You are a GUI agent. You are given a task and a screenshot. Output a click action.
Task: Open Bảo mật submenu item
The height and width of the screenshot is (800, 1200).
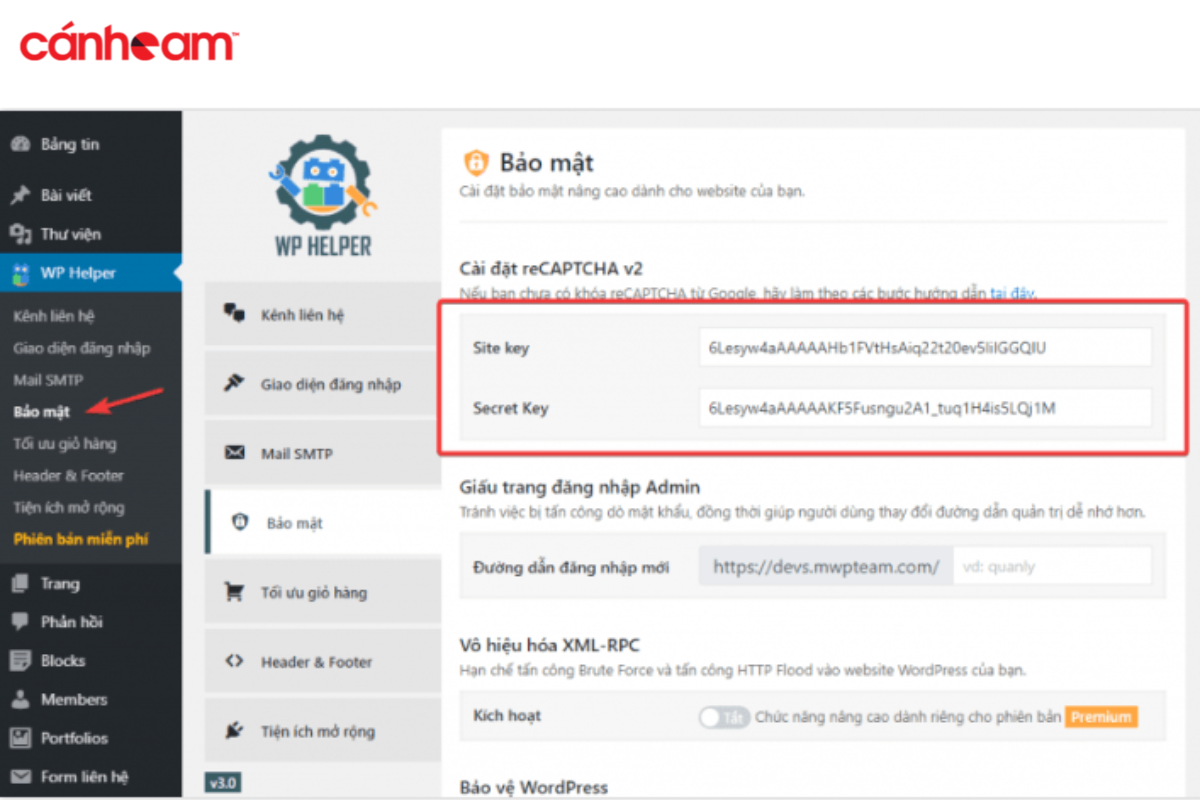pyautogui.click(x=42, y=411)
